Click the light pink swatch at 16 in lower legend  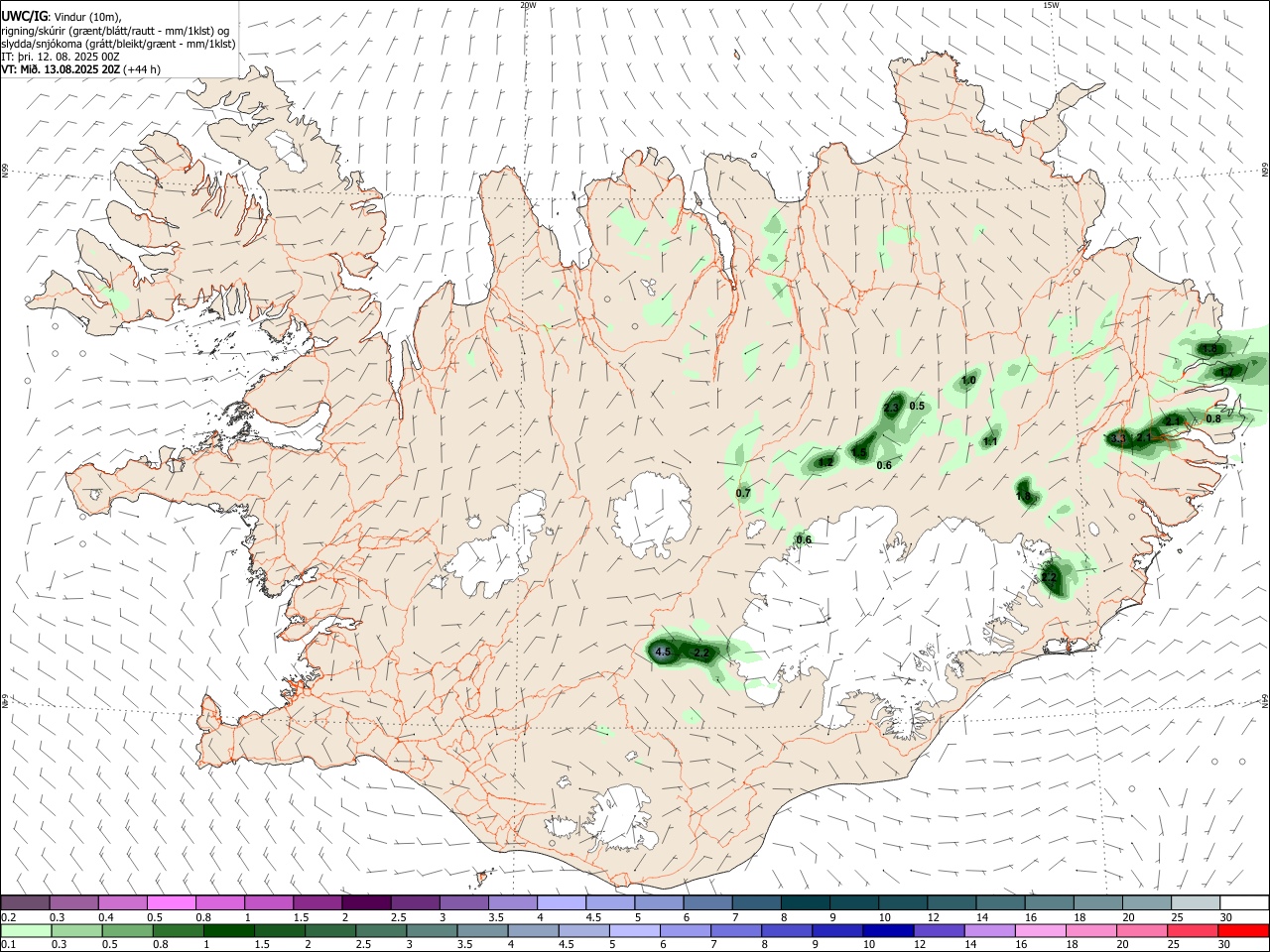pyautogui.click(x=1040, y=930)
